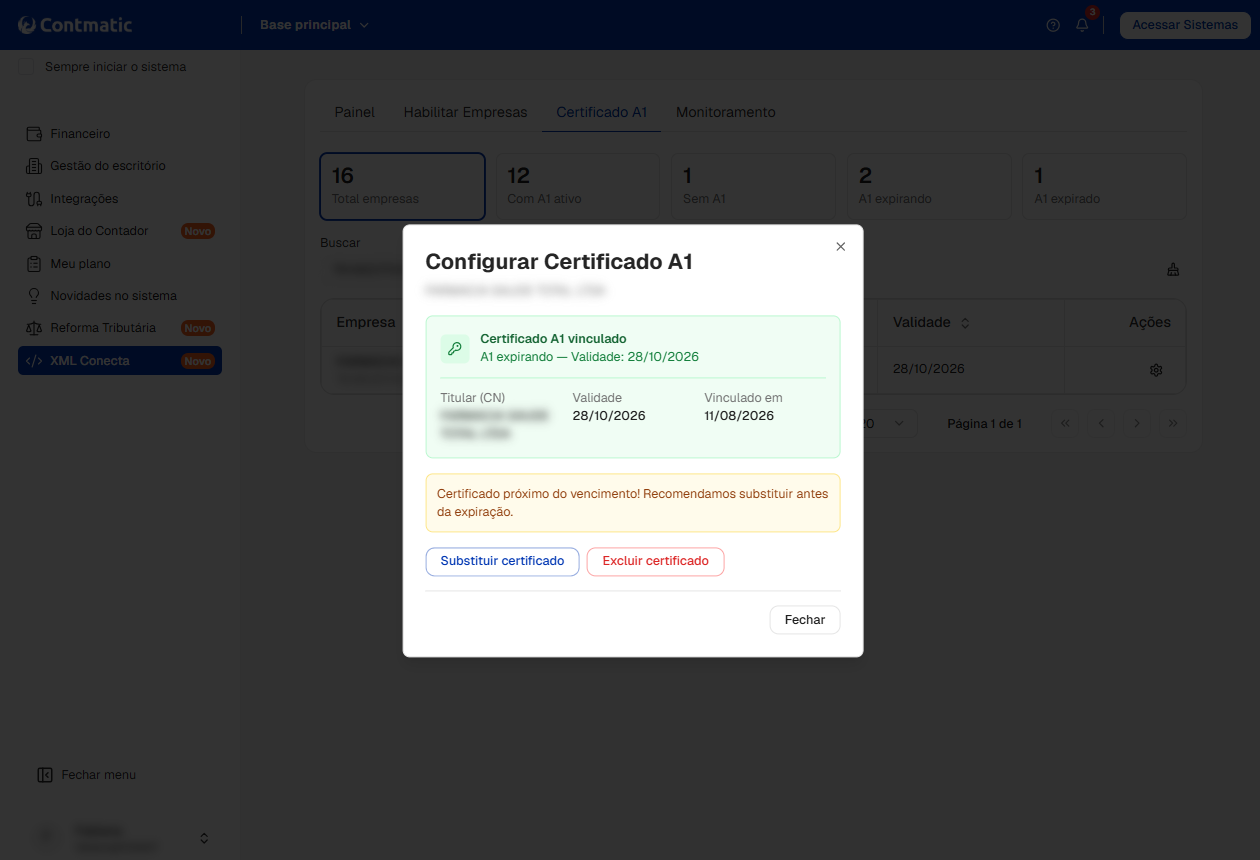Open Loja do Contador menu item
Image resolution: width=1260 pixels, height=860 pixels.
click(x=120, y=231)
